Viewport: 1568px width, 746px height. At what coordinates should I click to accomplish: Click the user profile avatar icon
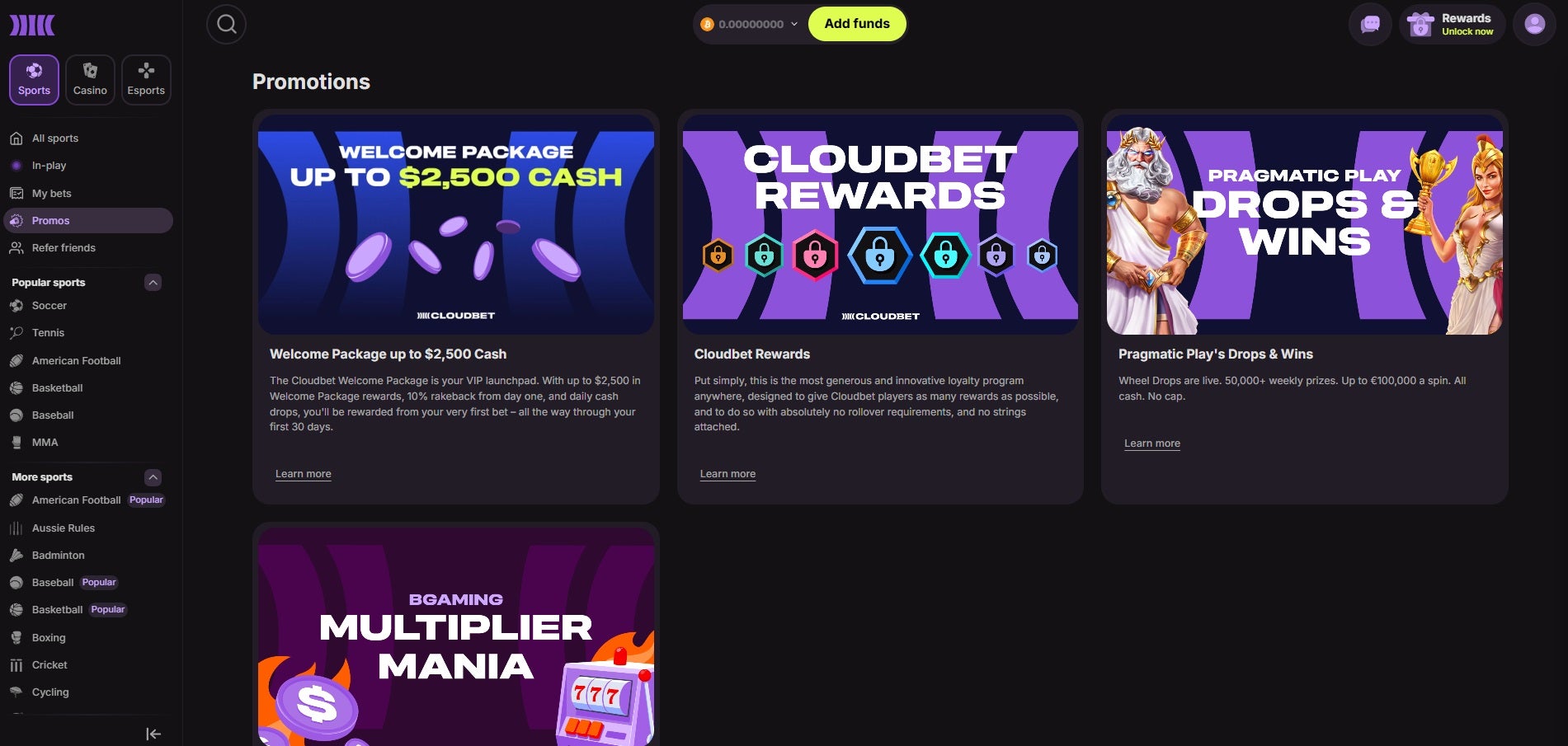(x=1534, y=24)
